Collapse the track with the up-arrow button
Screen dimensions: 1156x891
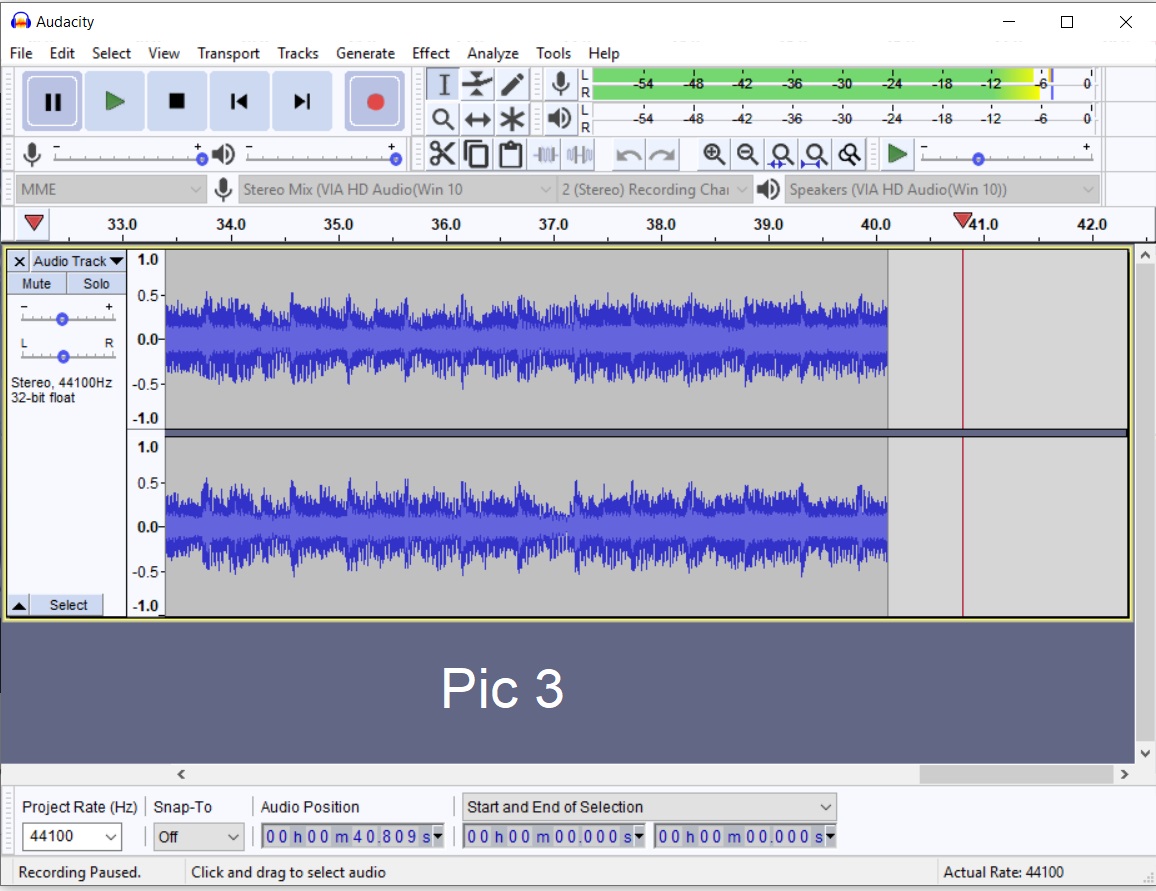(19, 605)
